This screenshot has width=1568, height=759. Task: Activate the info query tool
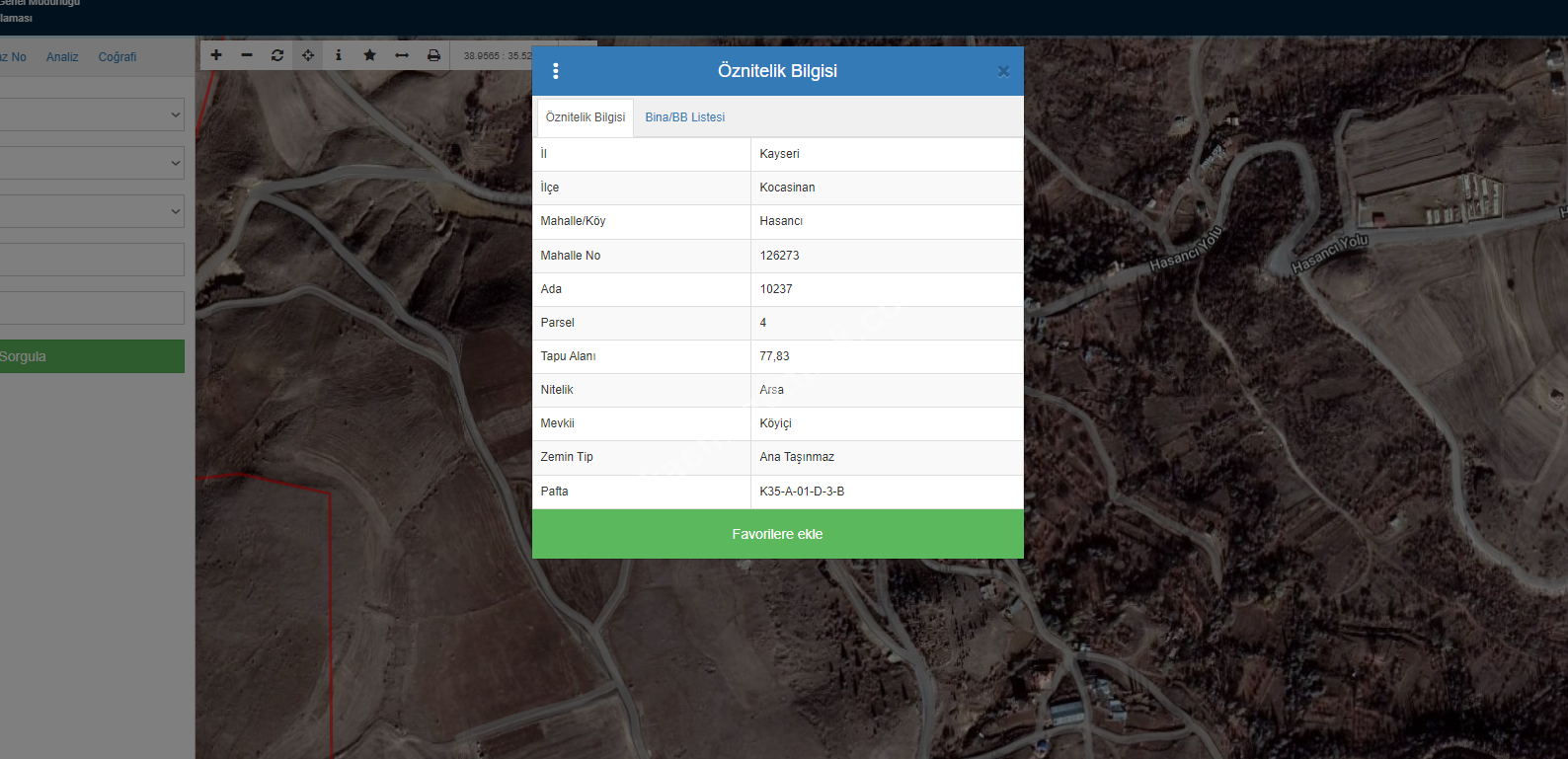click(x=339, y=55)
